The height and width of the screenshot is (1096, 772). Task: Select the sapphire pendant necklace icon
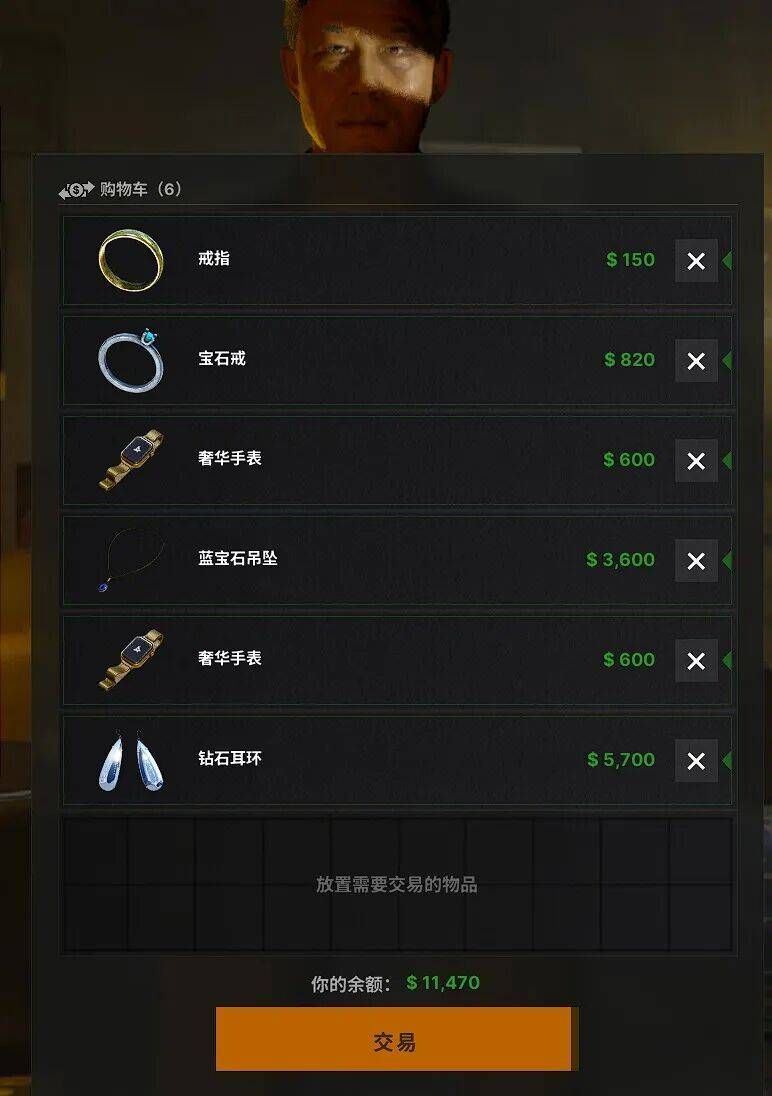(x=131, y=560)
